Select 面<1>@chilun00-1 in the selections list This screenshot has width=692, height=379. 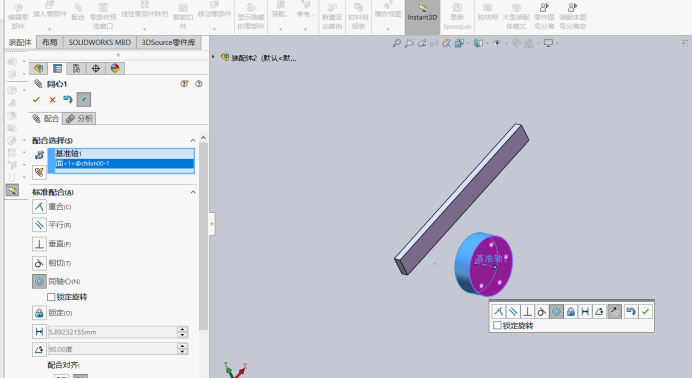[124, 164]
